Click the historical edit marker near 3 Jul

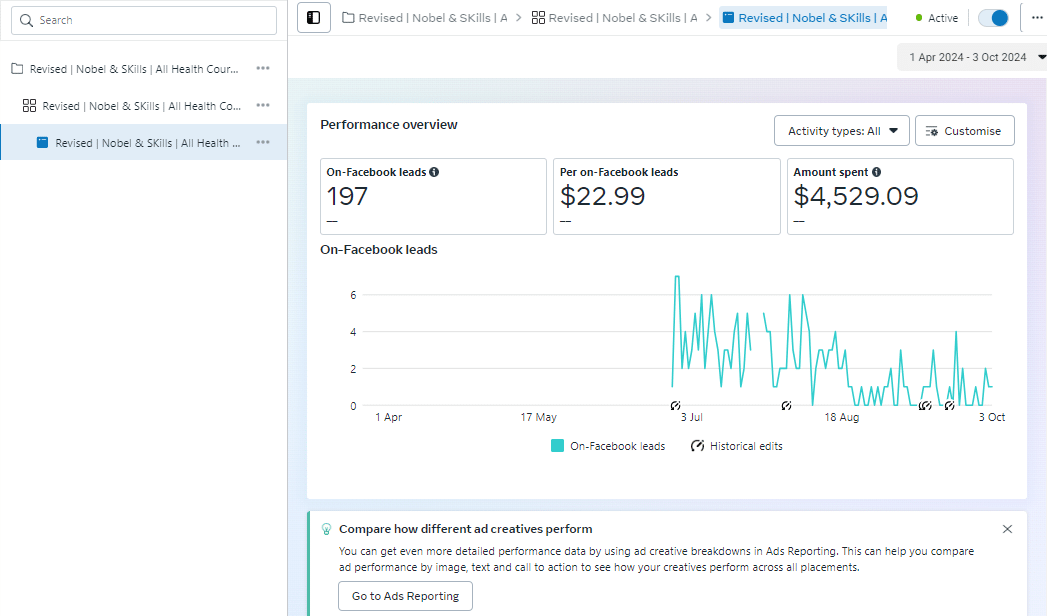pyautogui.click(x=675, y=406)
